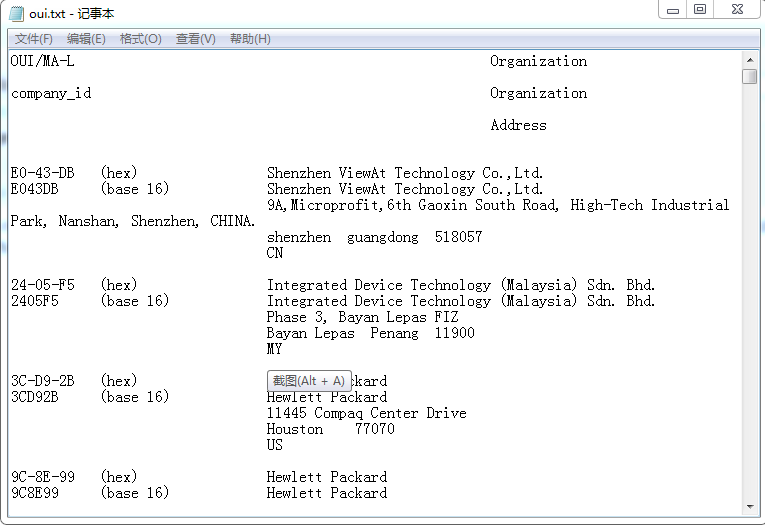
Task: Click the vertical scrollbar thumb
Action: click(x=749, y=77)
